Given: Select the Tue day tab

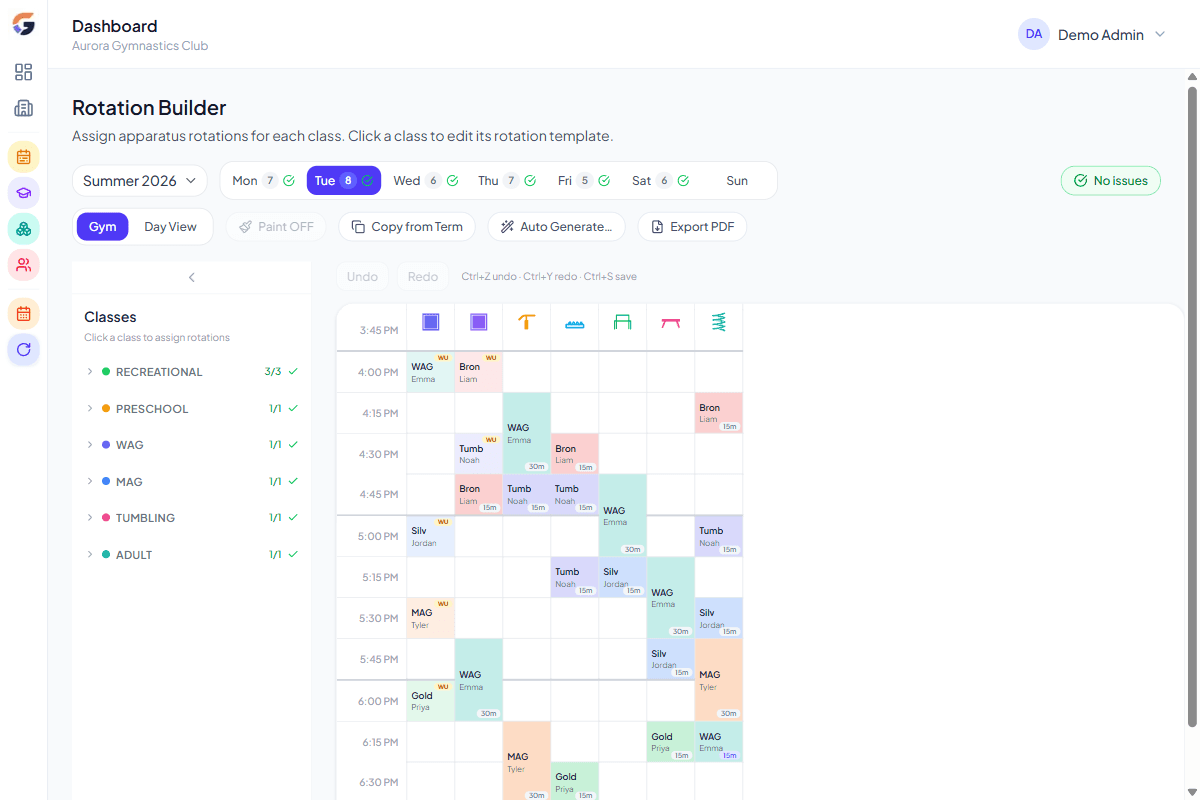Looking at the screenshot, I should tap(343, 181).
